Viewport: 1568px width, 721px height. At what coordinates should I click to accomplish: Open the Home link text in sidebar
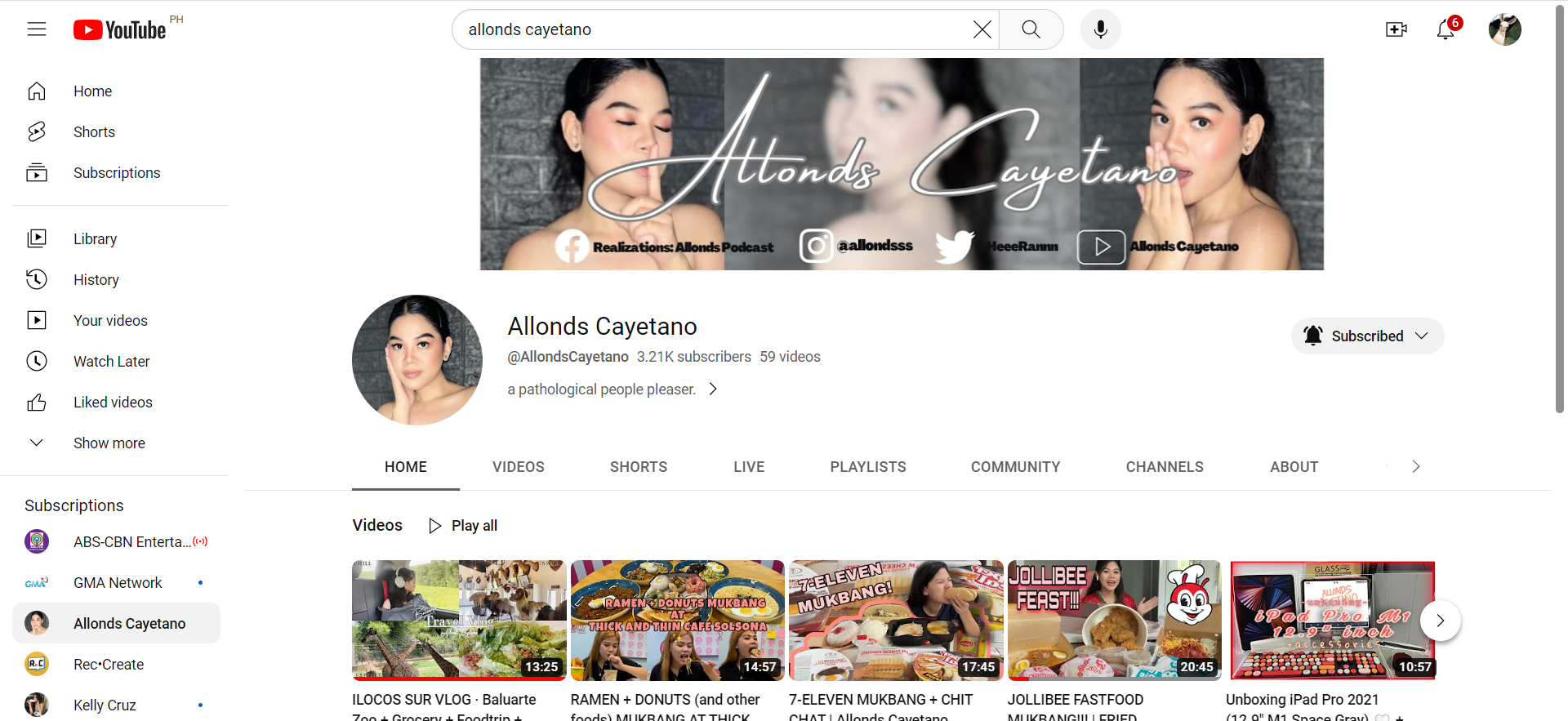pos(93,91)
